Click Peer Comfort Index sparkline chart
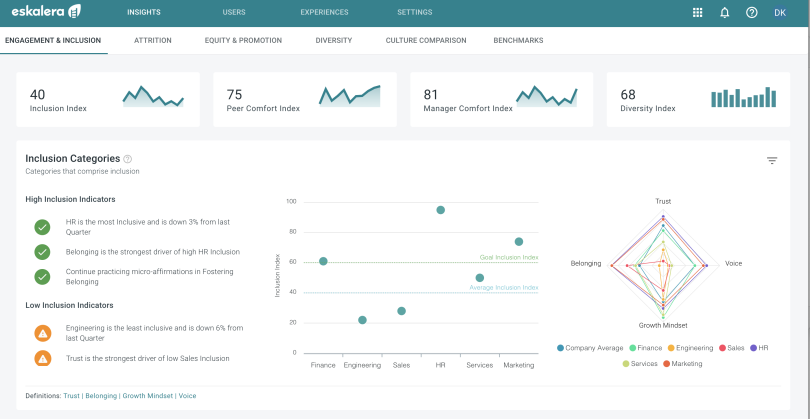810x419 pixels. (350, 96)
